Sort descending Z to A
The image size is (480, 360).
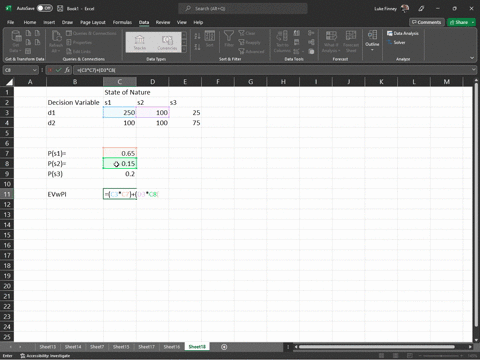click(x=197, y=47)
